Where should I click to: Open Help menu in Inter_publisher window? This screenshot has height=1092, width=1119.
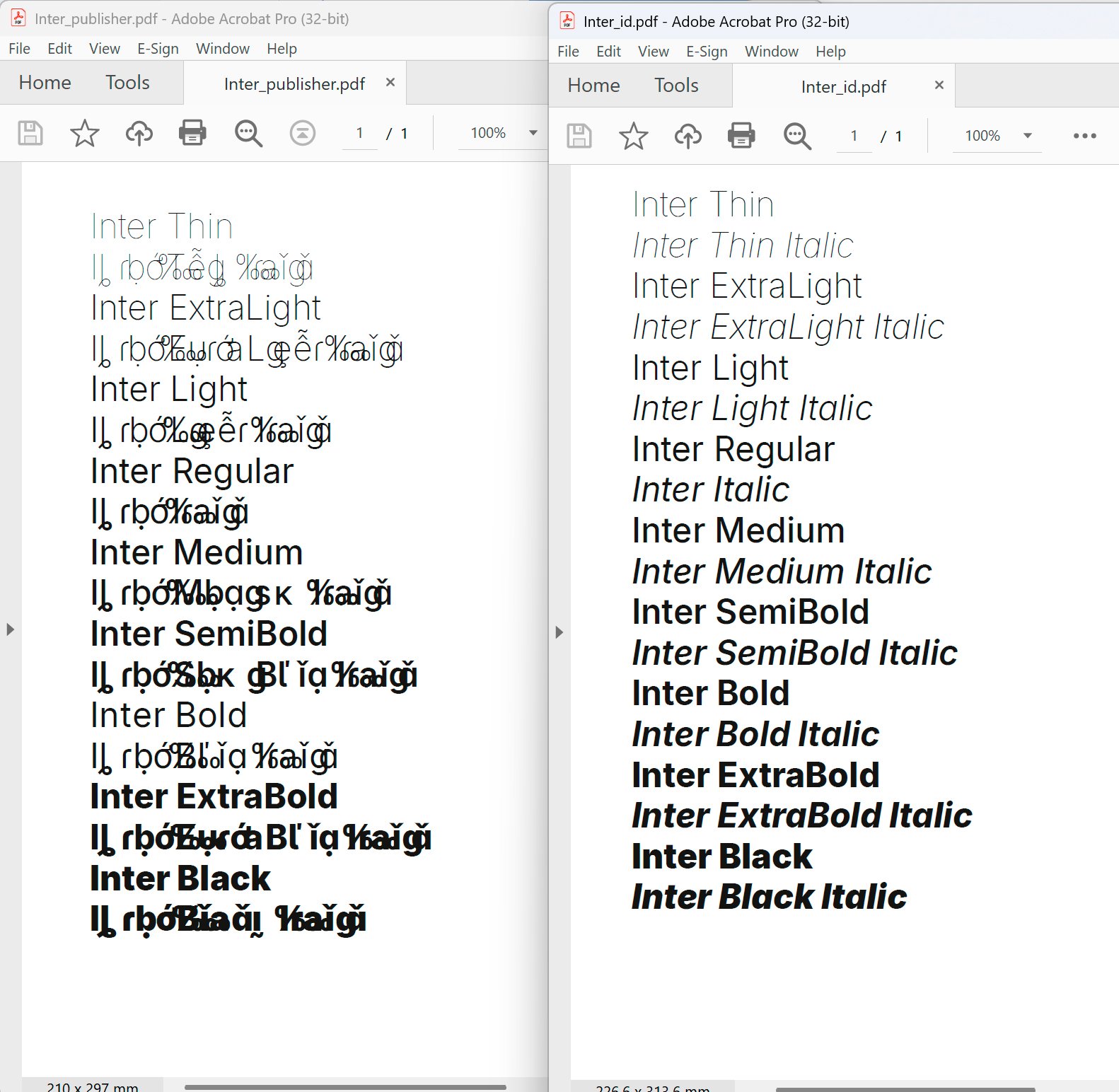tap(282, 49)
